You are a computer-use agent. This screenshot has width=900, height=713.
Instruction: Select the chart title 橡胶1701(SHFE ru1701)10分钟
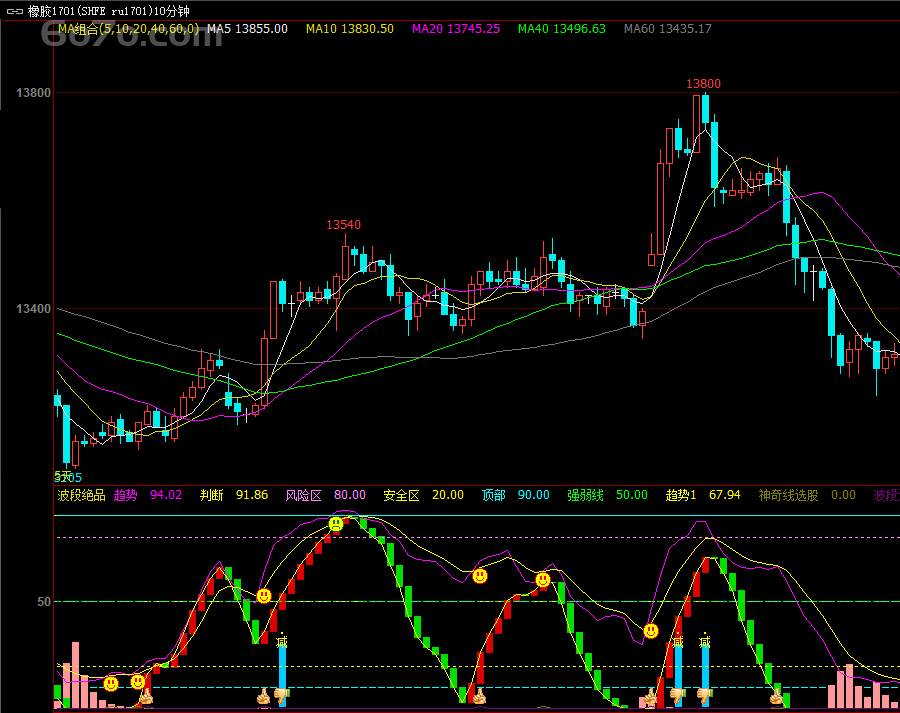tap(109, 11)
